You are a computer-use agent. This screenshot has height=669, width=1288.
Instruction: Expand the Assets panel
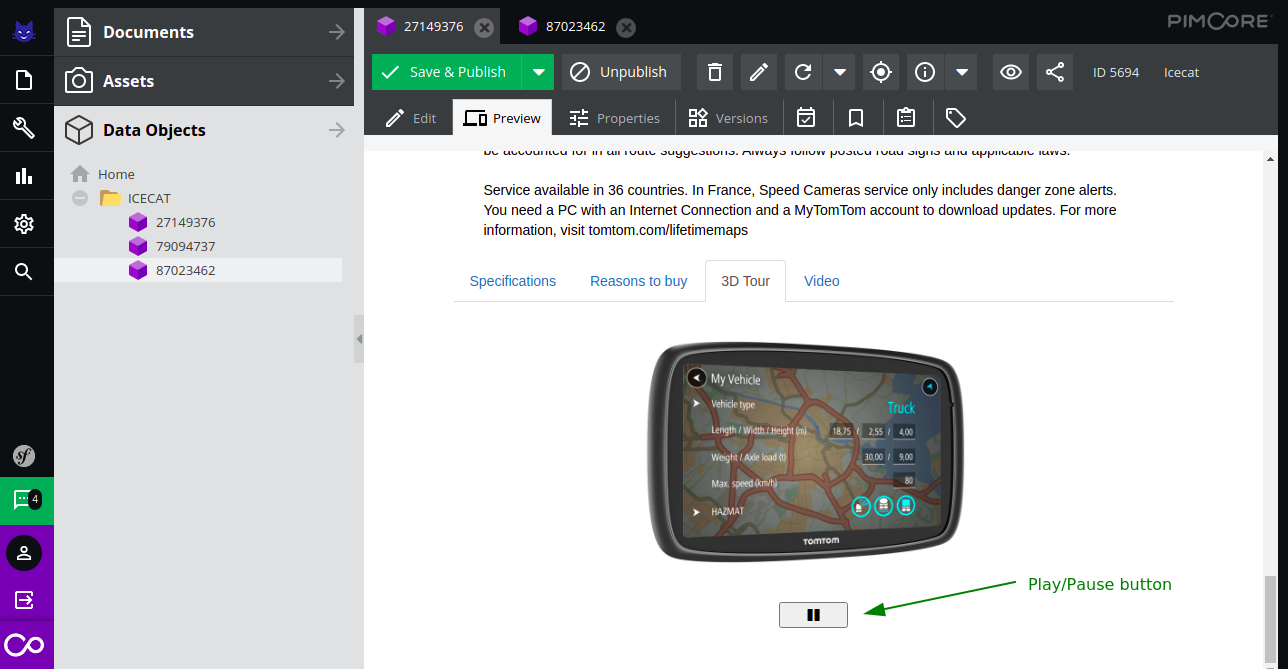click(337, 81)
